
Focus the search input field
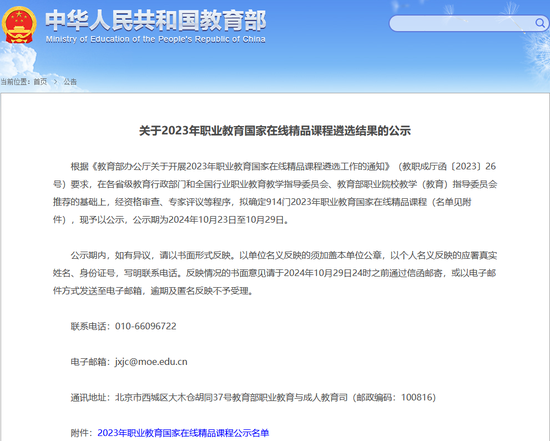pos(462,23)
